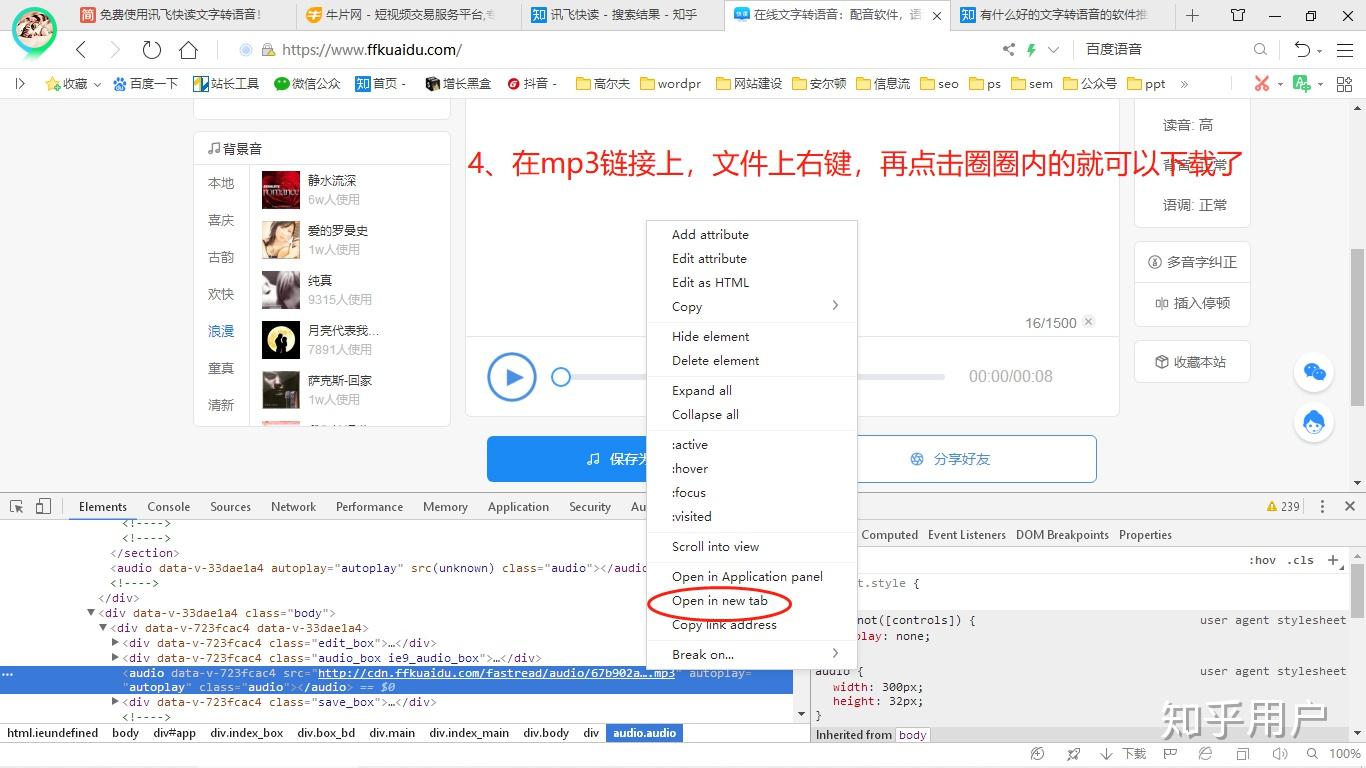The width and height of the screenshot is (1366, 768).
Task: Open the 站长工具 bookmark
Action: coord(226,84)
